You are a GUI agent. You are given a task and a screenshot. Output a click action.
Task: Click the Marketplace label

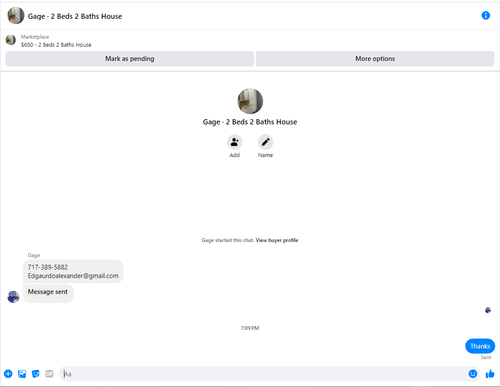(x=35, y=37)
